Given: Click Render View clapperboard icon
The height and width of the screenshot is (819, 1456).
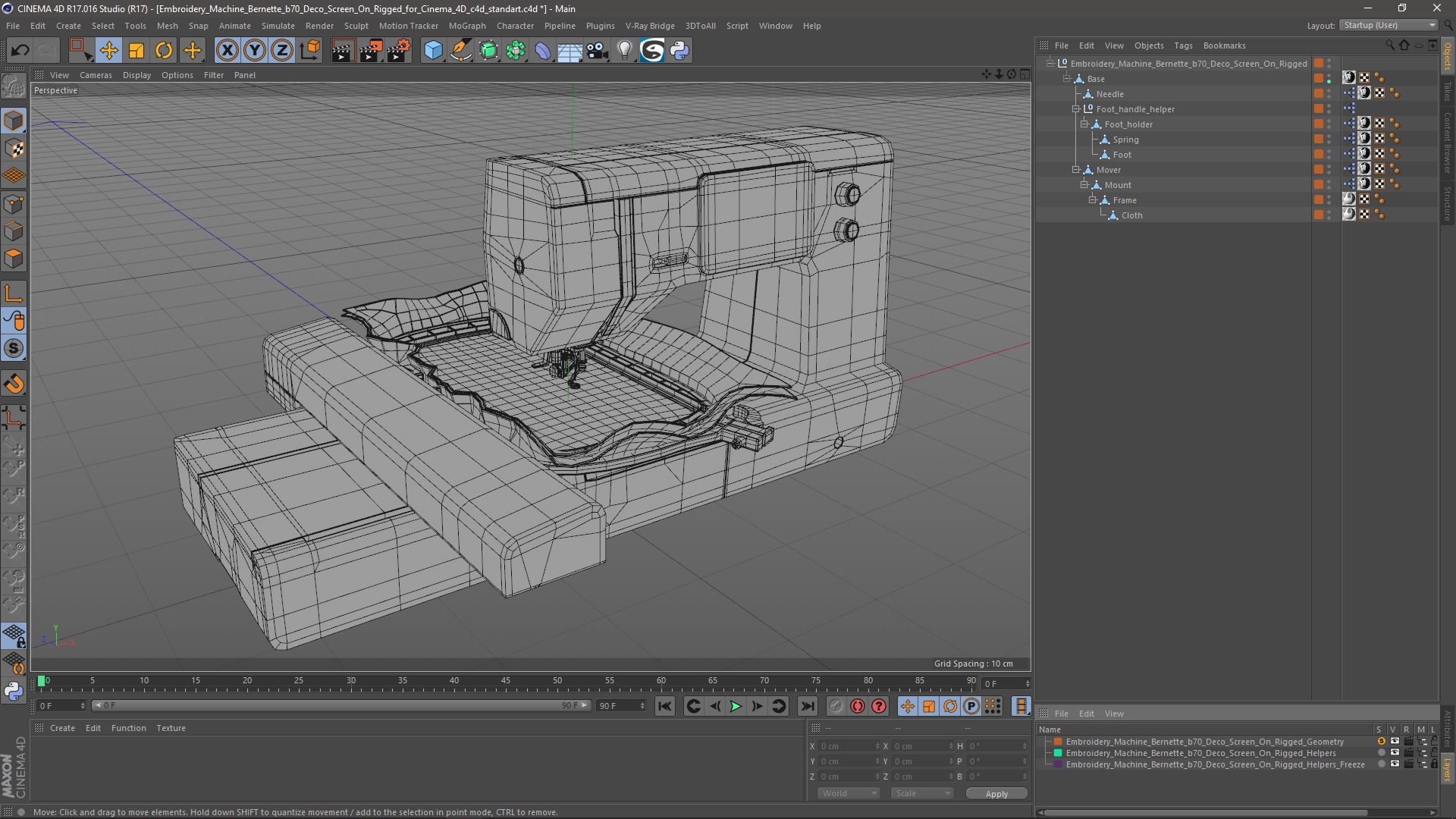Looking at the screenshot, I should [x=343, y=51].
